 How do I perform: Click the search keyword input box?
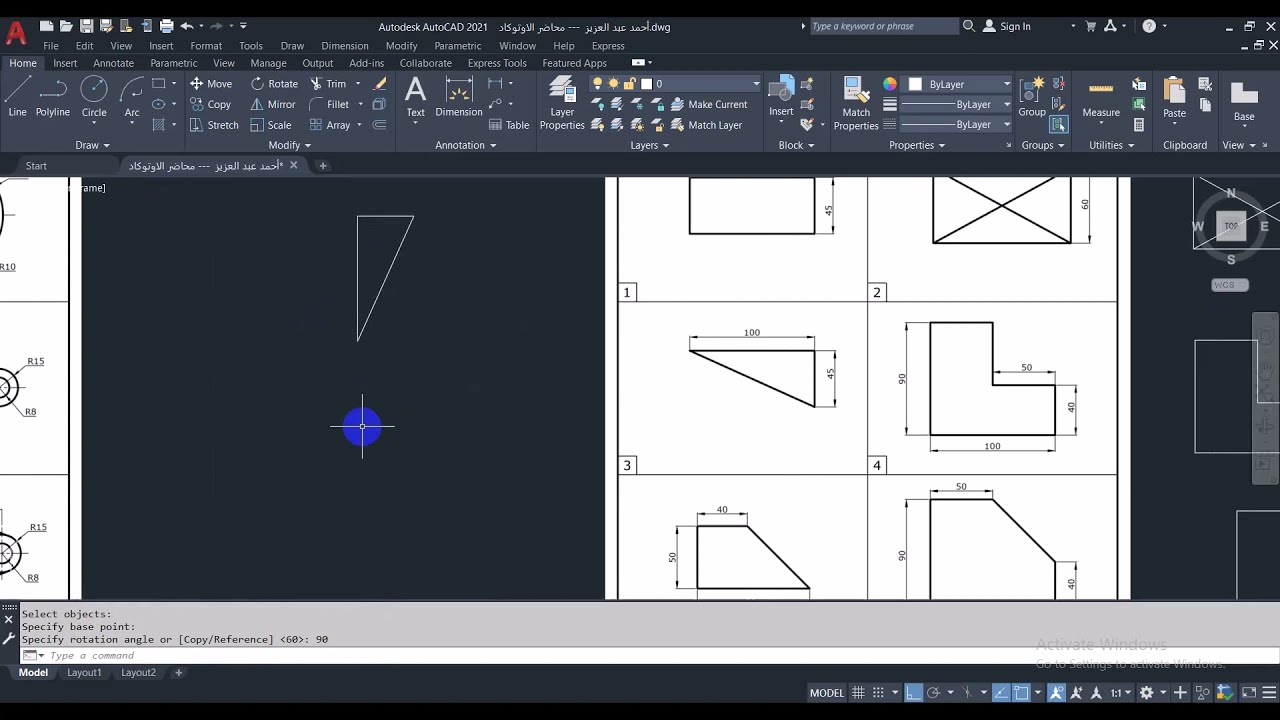click(x=884, y=27)
